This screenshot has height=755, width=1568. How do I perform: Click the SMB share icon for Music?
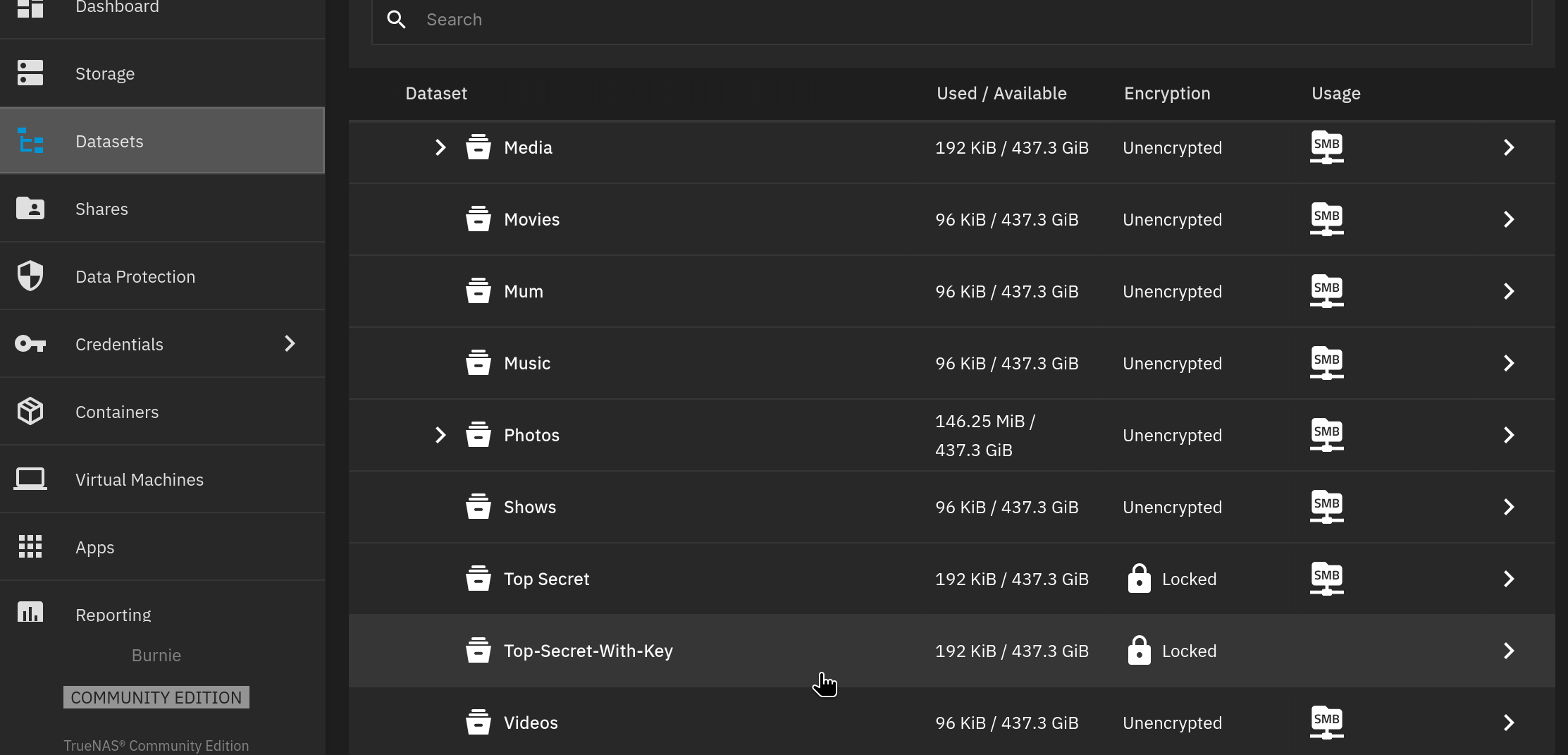(x=1327, y=363)
